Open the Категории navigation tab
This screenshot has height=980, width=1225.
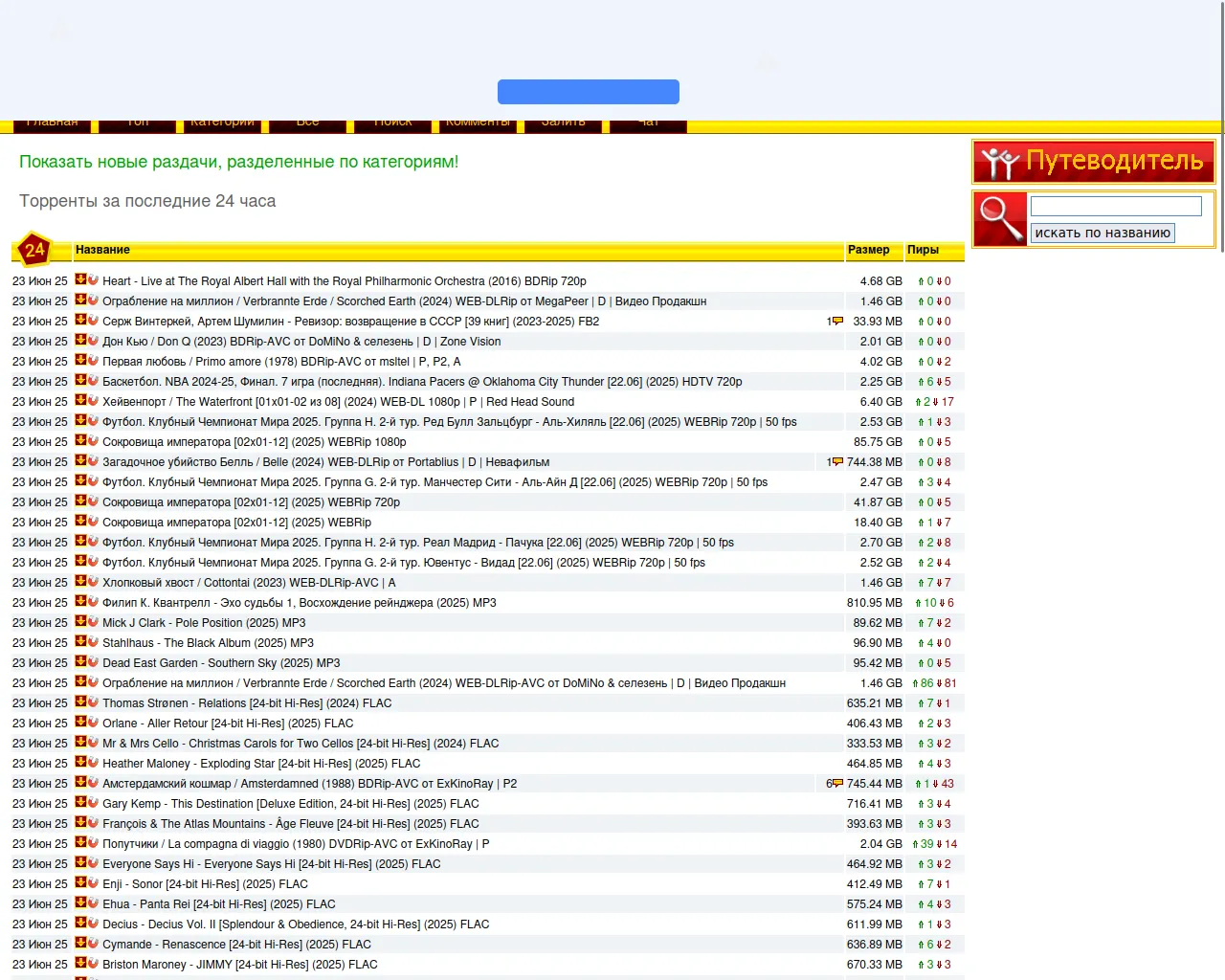tap(222, 123)
